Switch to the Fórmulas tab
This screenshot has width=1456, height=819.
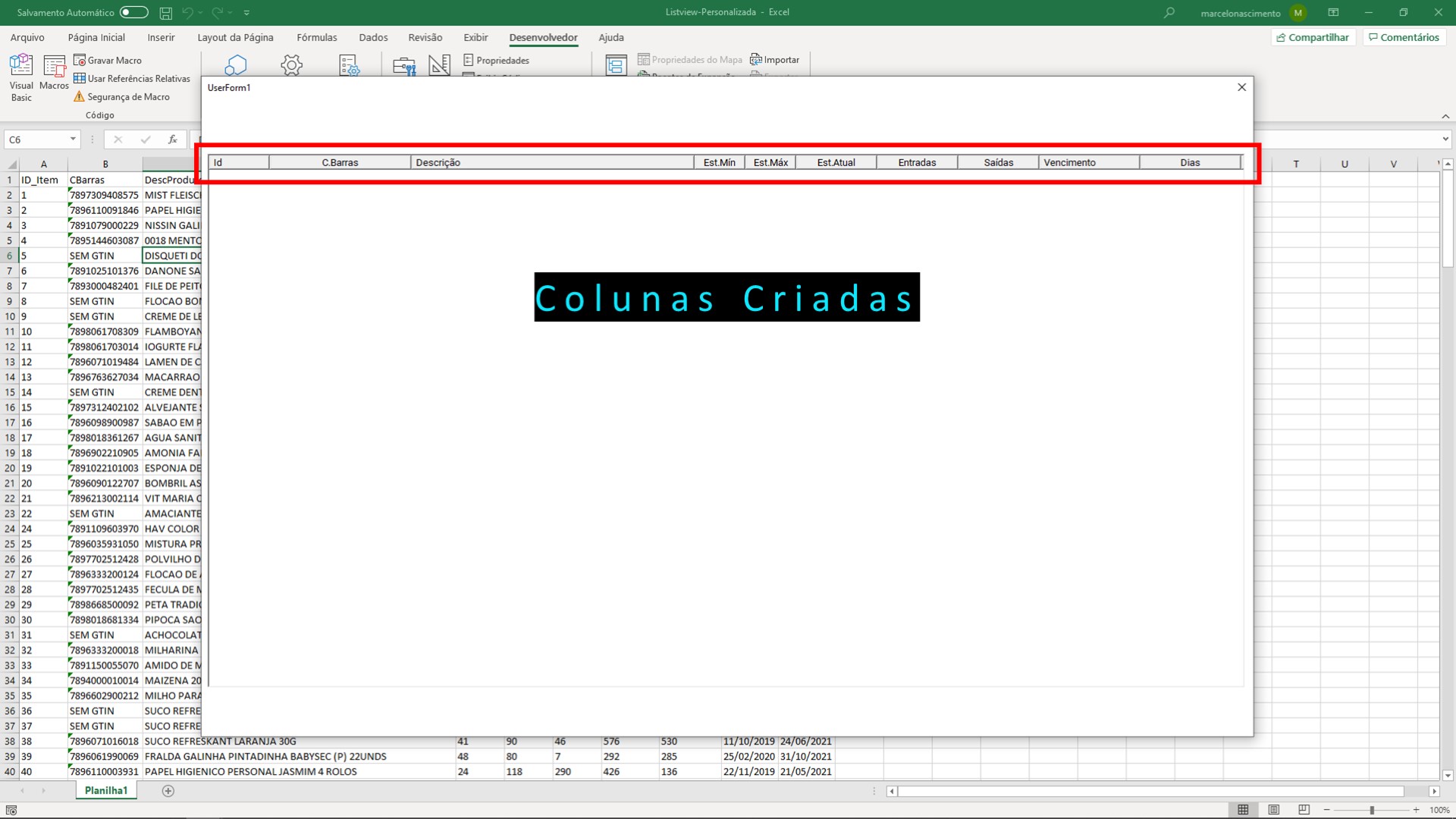click(317, 37)
